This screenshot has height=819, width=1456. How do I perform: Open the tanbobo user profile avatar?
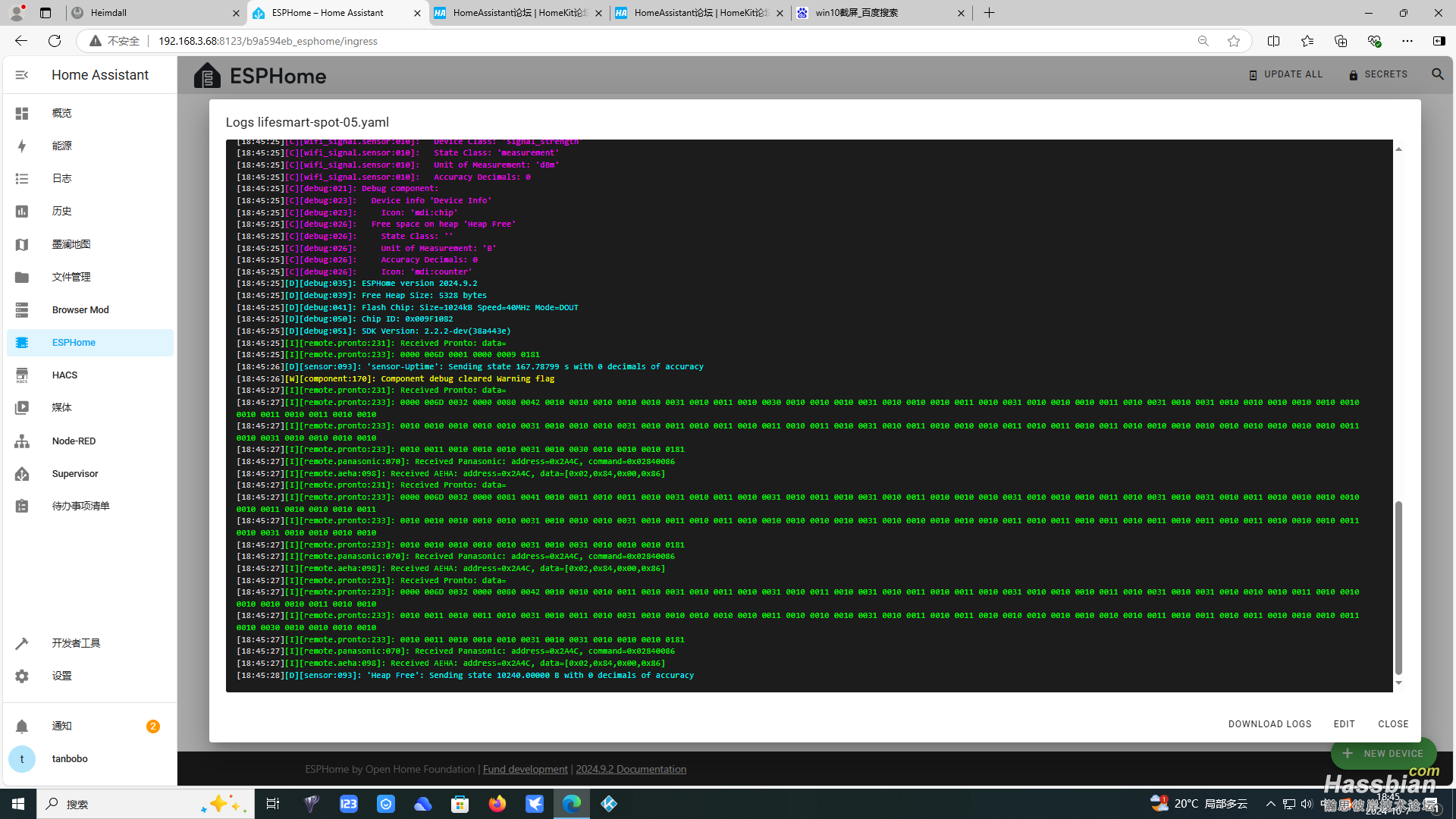[x=22, y=758]
